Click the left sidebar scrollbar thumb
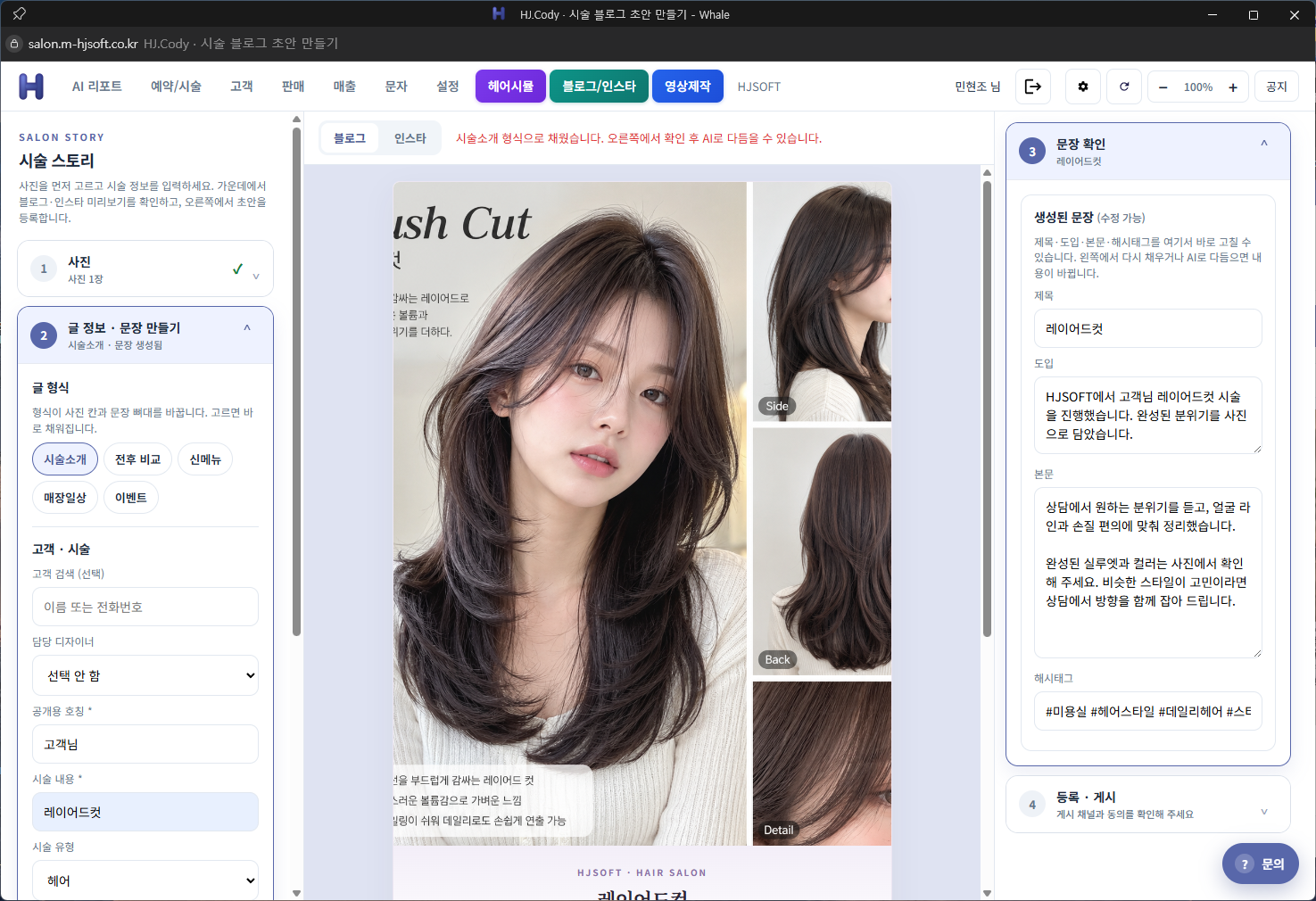Image resolution: width=1316 pixels, height=901 pixels. click(x=296, y=382)
